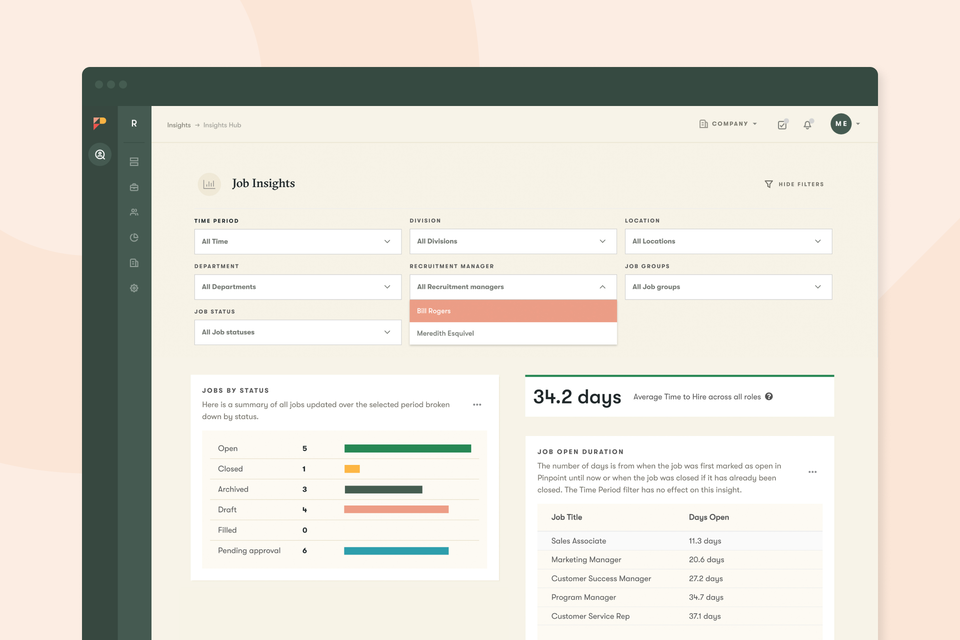Screen dimensions: 960x640
Task: Toggle the All Recruitment managers selection
Action: coord(513,287)
